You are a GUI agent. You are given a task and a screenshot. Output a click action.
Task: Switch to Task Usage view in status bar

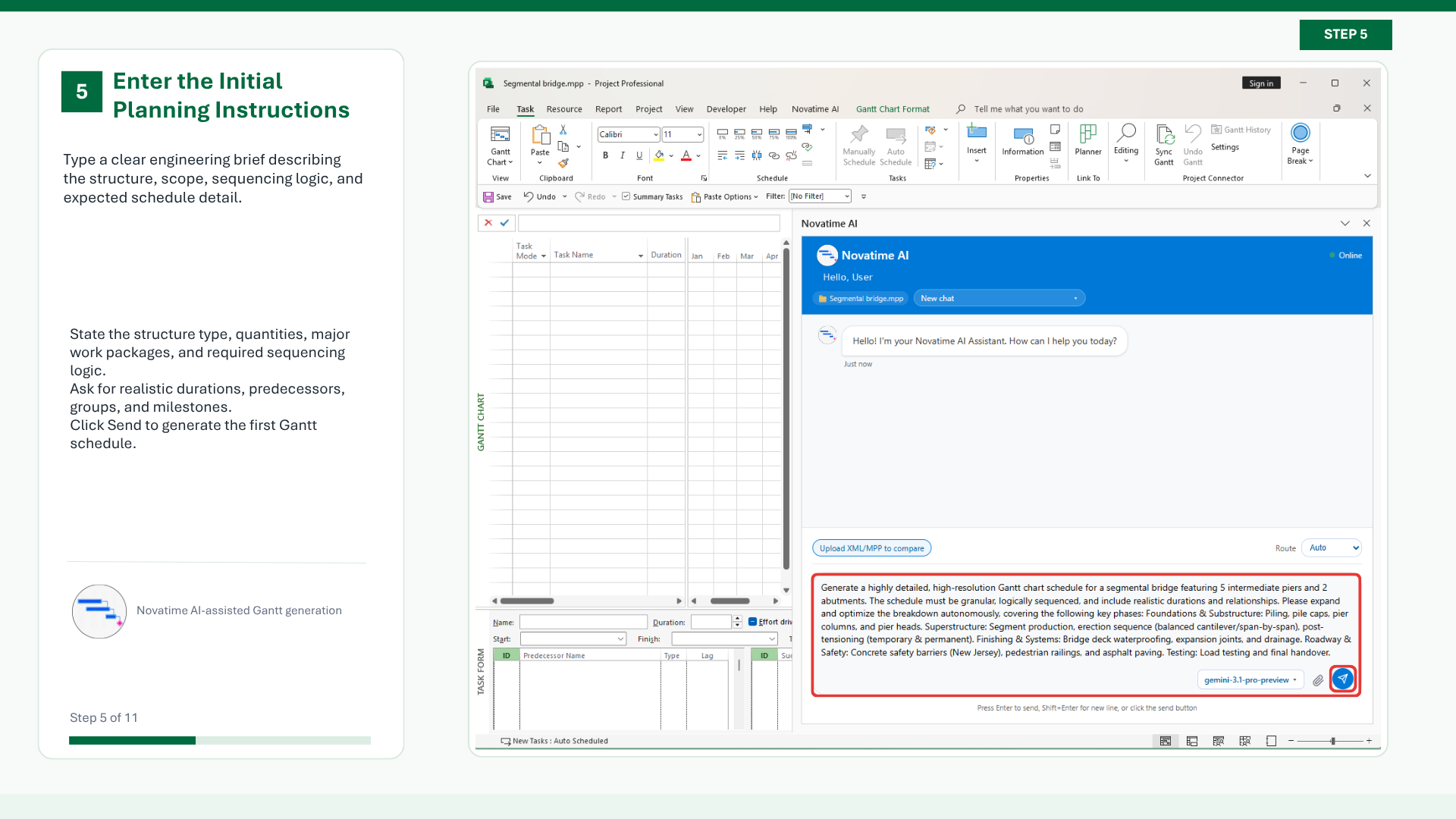tap(1192, 741)
